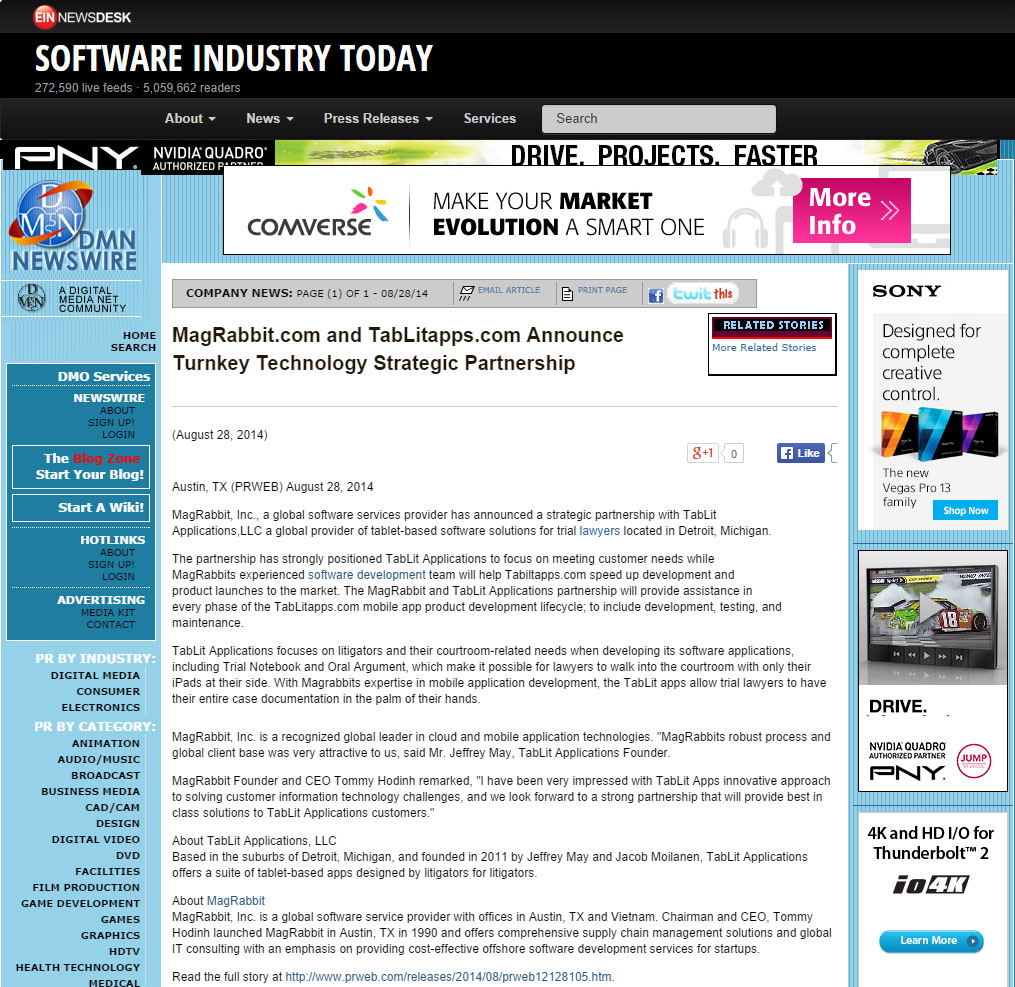Open the AUDIO/MUSIC category
Viewport: 1015px width, 987px height.
pyautogui.click(x=98, y=759)
